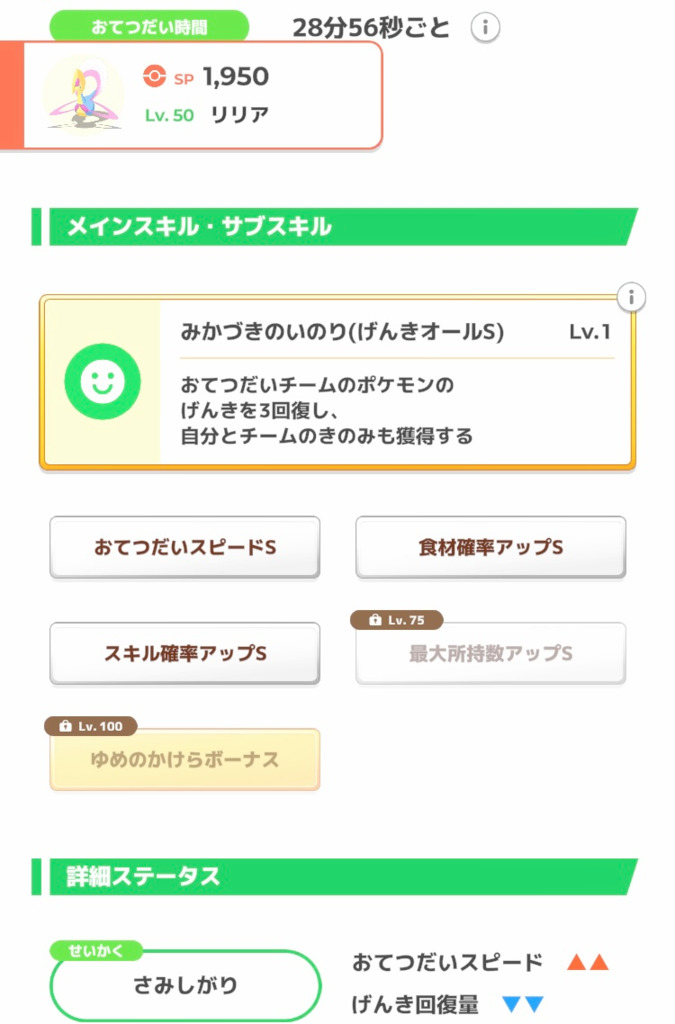This screenshot has width=675, height=1024.
Task: Tap the Pokémon name リリア
Action: pos(239,114)
